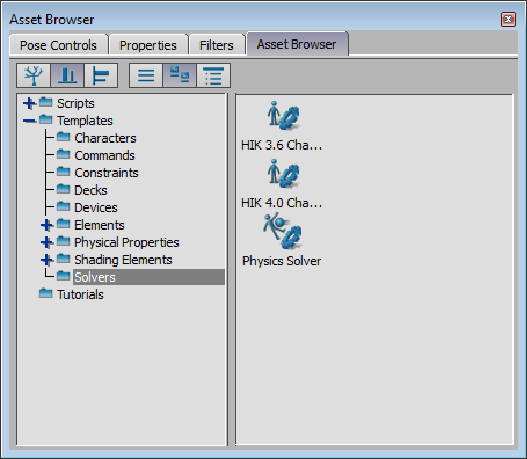The height and width of the screenshot is (459, 527).
Task: Expand the Scripts folder
Action: pos(29,103)
